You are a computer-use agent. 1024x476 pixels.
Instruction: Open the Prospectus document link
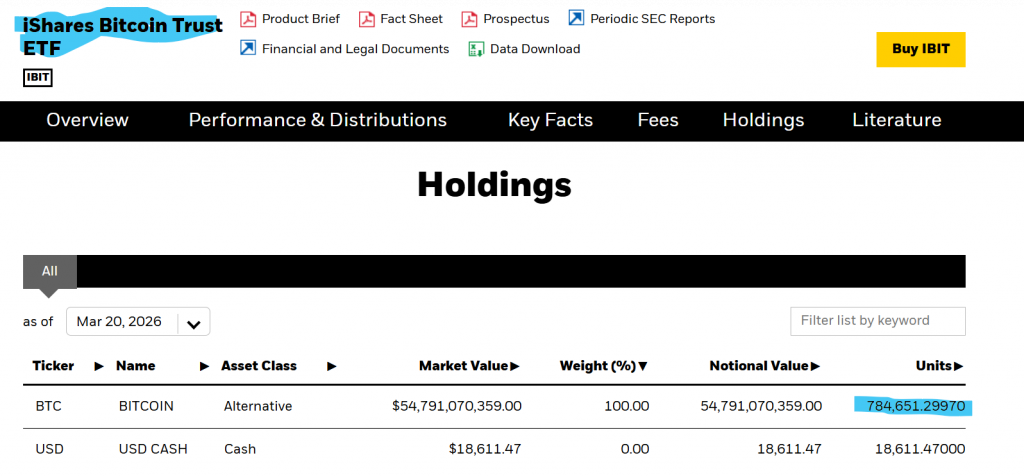pyautogui.click(x=516, y=18)
